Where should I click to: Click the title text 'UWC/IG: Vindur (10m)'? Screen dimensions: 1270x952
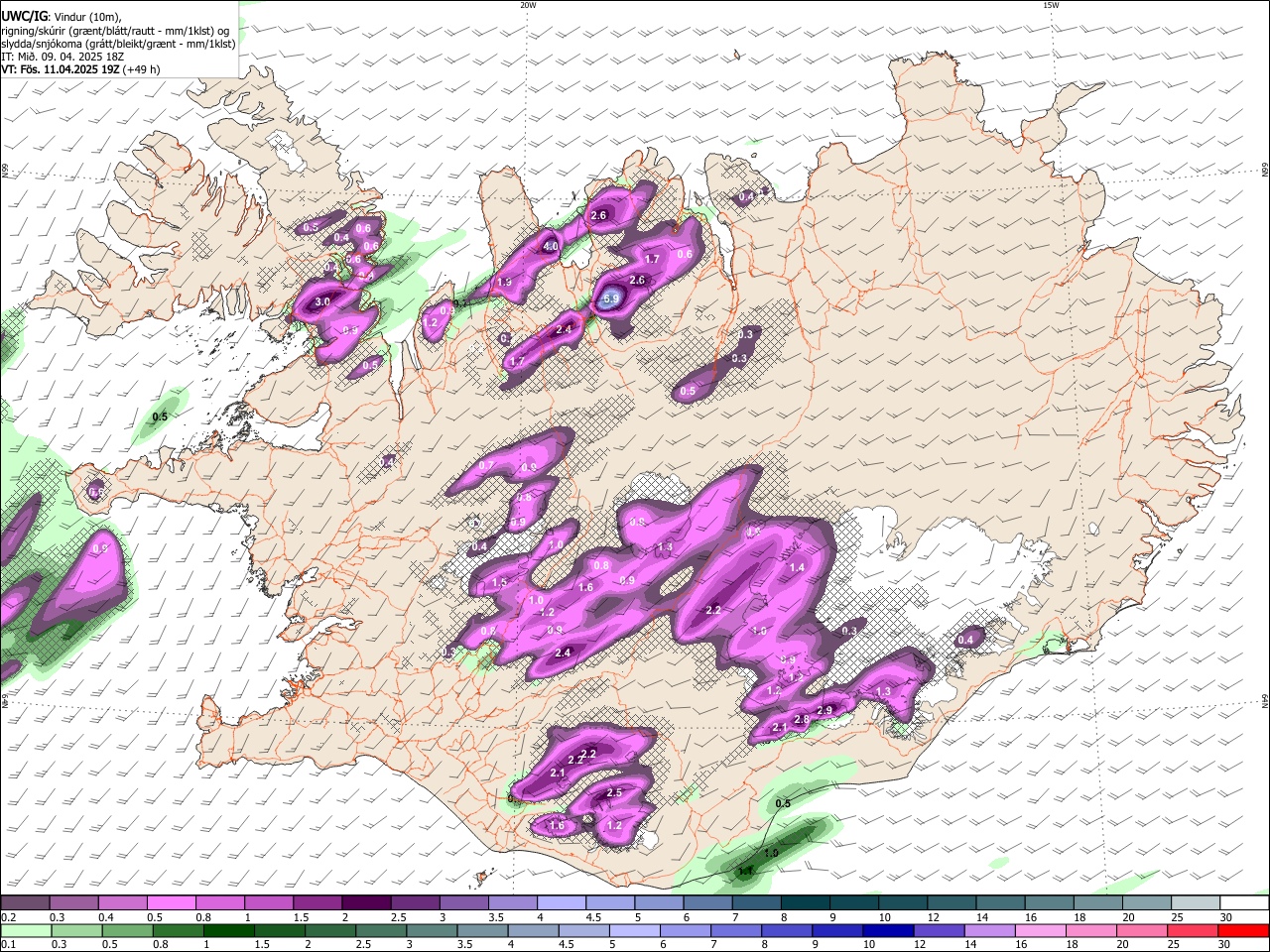coord(62,17)
